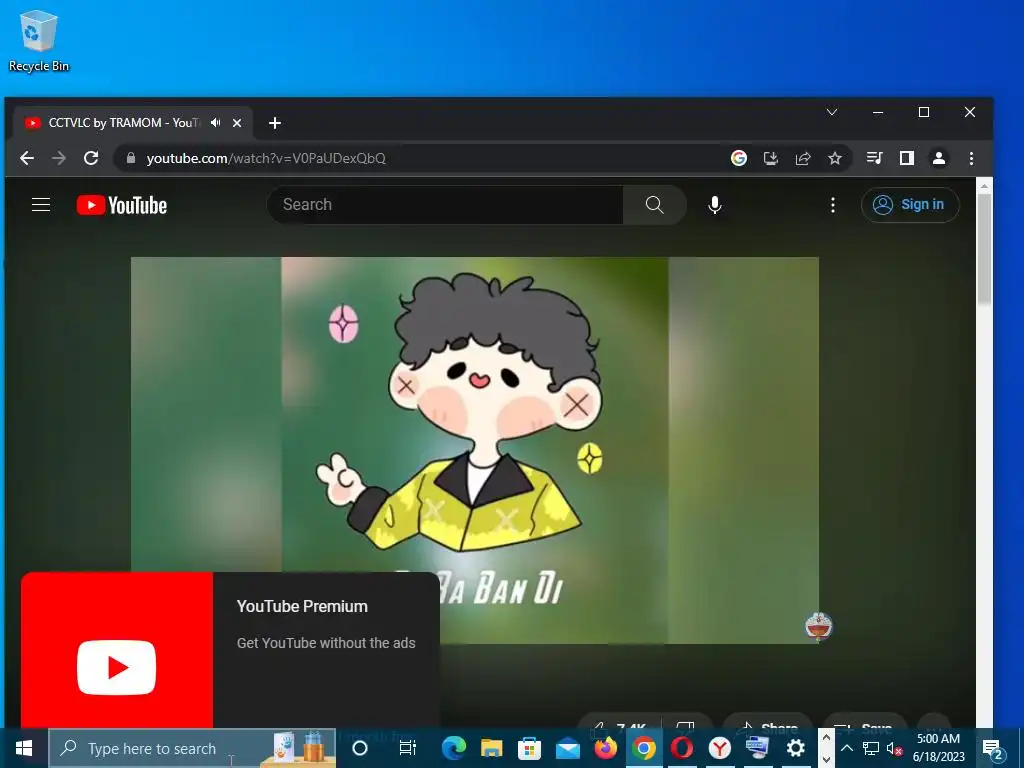Open Chrome media controls button
Image resolution: width=1024 pixels, height=768 pixels.
coord(874,158)
